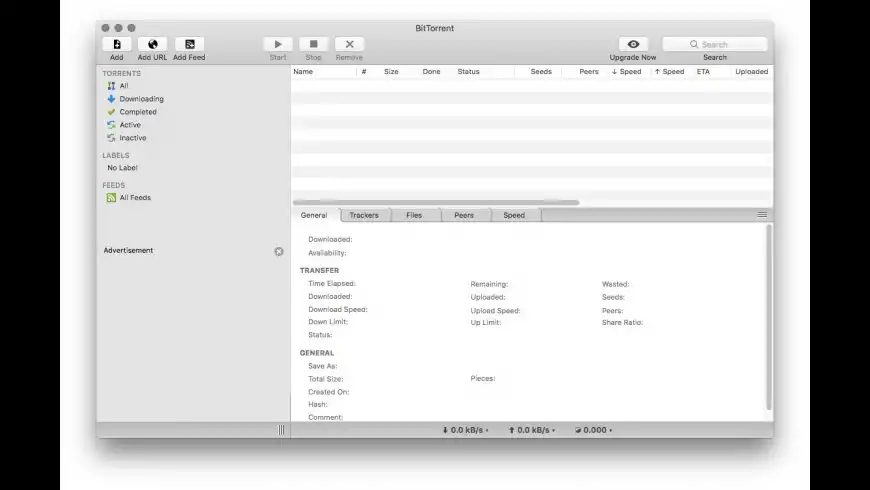Open the detail pane options menu icon
870x490 pixels.
[762, 215]
